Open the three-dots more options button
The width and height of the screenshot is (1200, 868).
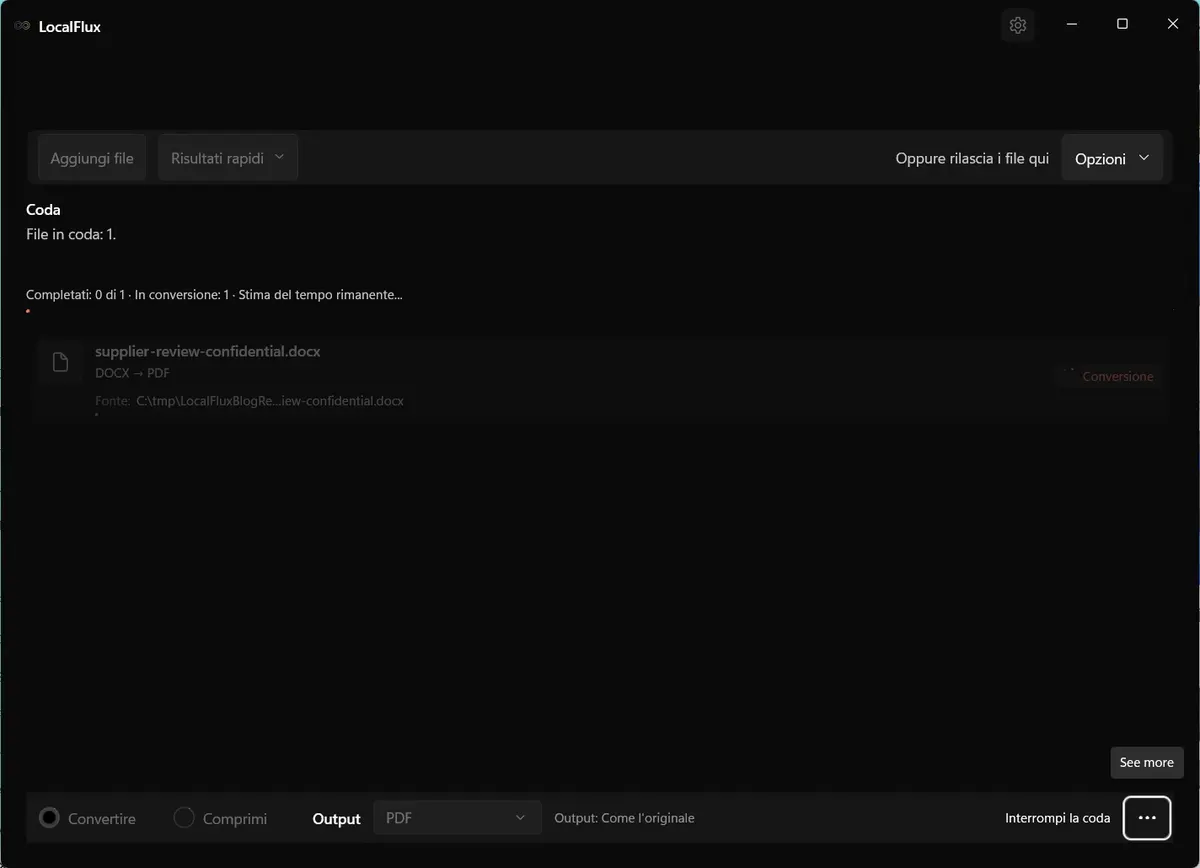click(x=1147, y=818)
